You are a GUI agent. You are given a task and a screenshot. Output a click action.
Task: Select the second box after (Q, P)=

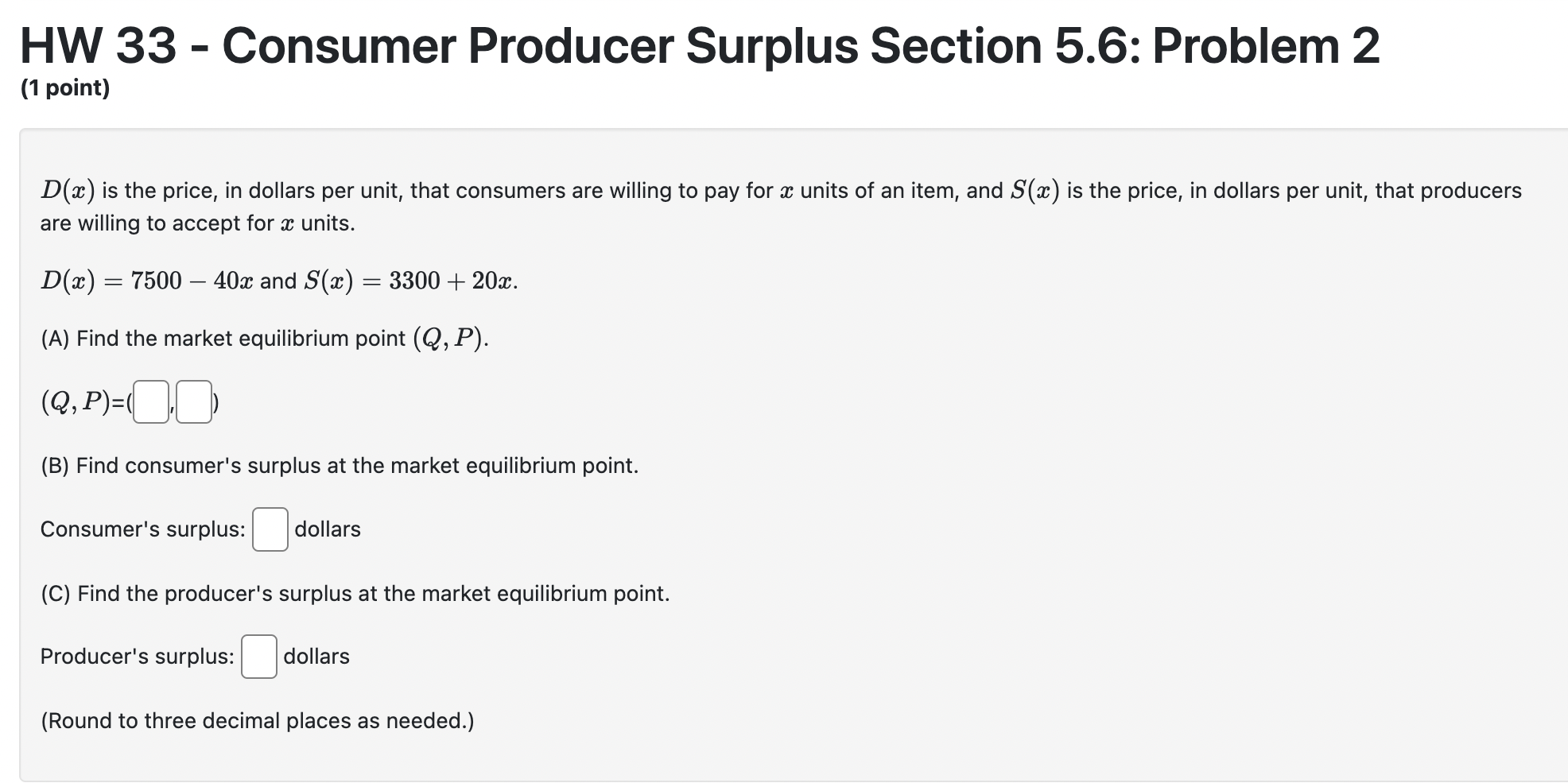click(195, 401)
